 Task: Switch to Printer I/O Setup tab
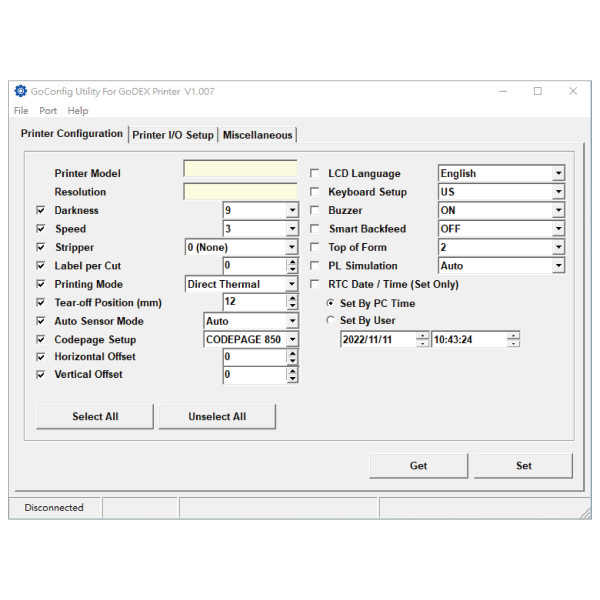(x=173, y=135)
